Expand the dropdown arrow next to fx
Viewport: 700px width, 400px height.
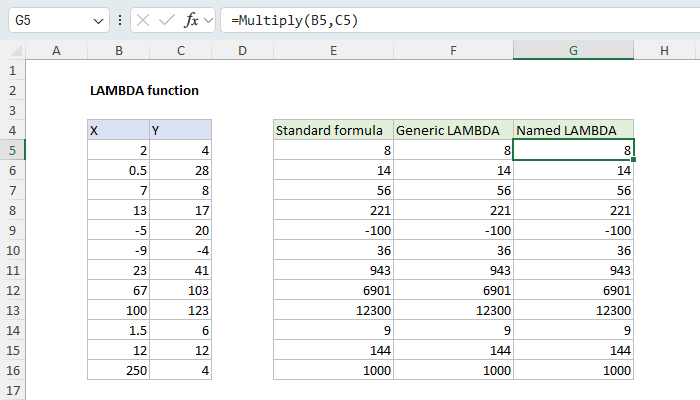click(208, 21)
